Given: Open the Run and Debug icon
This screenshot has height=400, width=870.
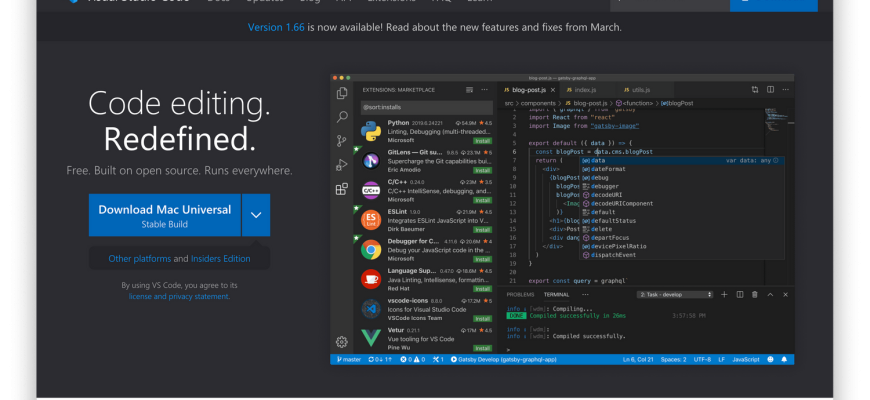Looking at the screenshot, I should [x=342, y=164].
